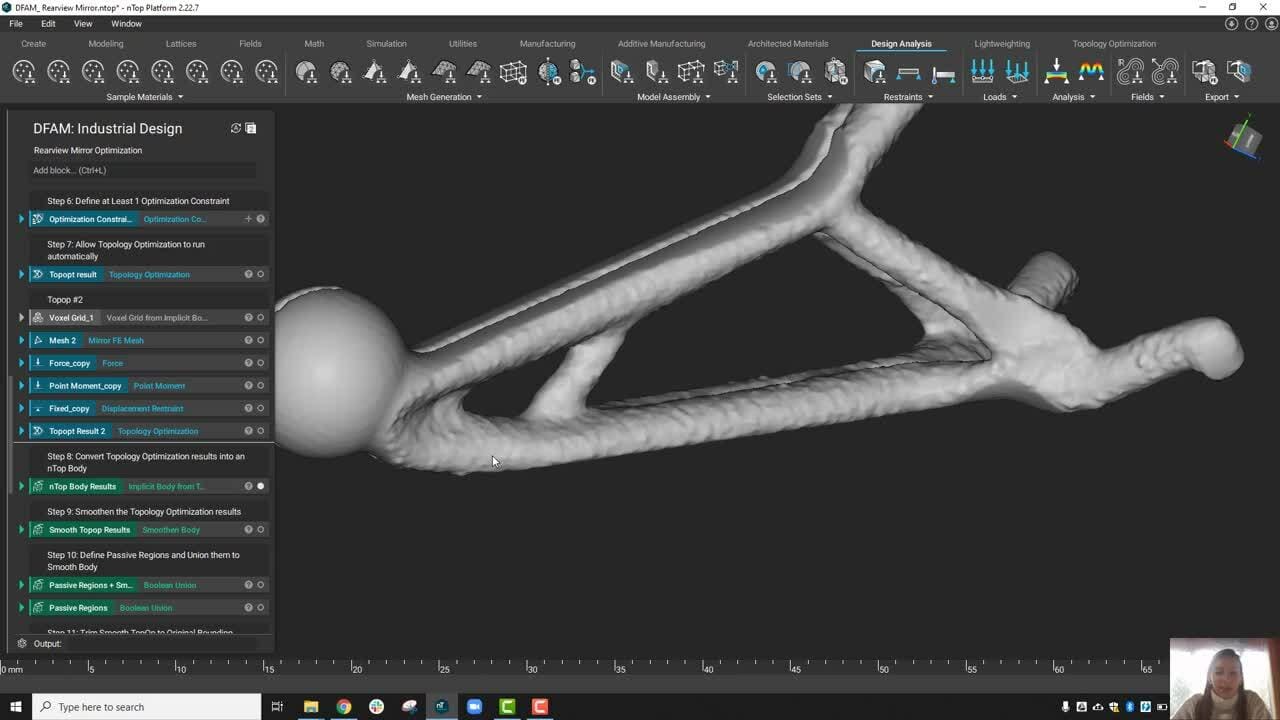Open the Output settings gear

[x=22, y=644]
